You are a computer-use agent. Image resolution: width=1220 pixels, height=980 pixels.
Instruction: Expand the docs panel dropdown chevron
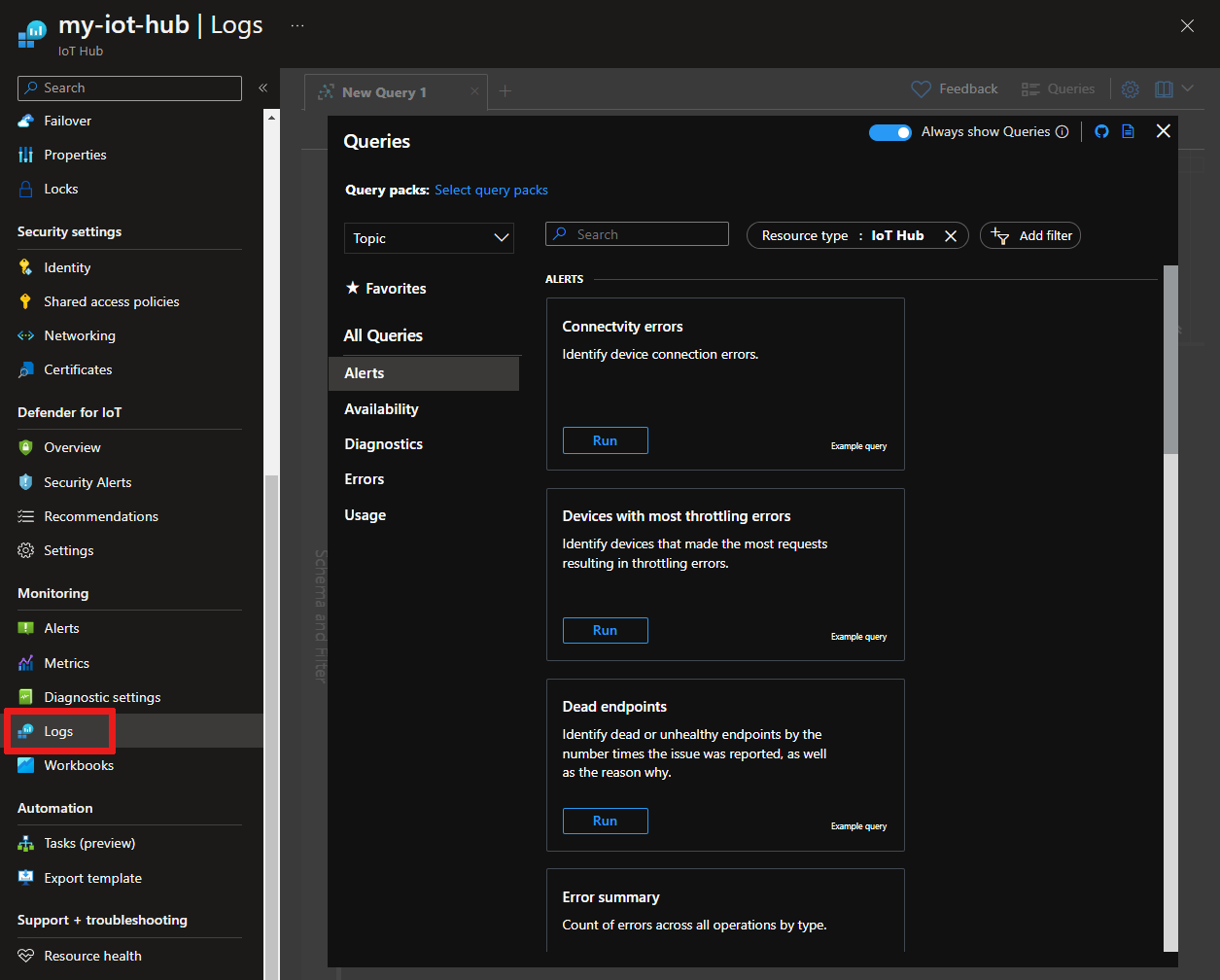[x=1188, y=89]
